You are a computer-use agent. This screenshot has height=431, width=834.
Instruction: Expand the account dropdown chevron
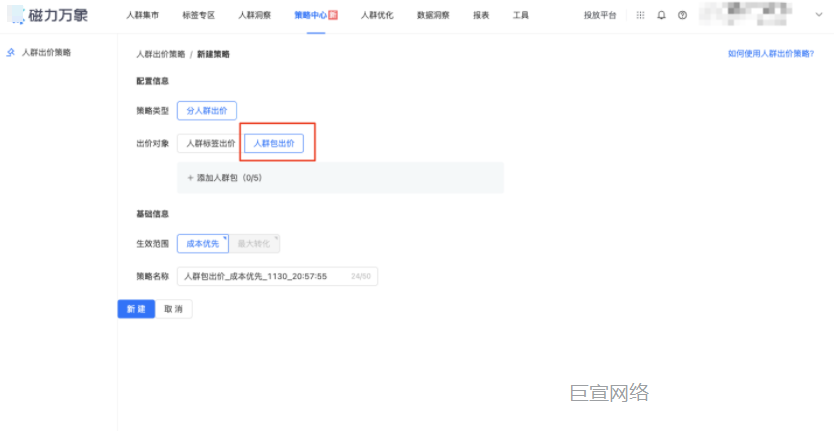pos(819,15)
